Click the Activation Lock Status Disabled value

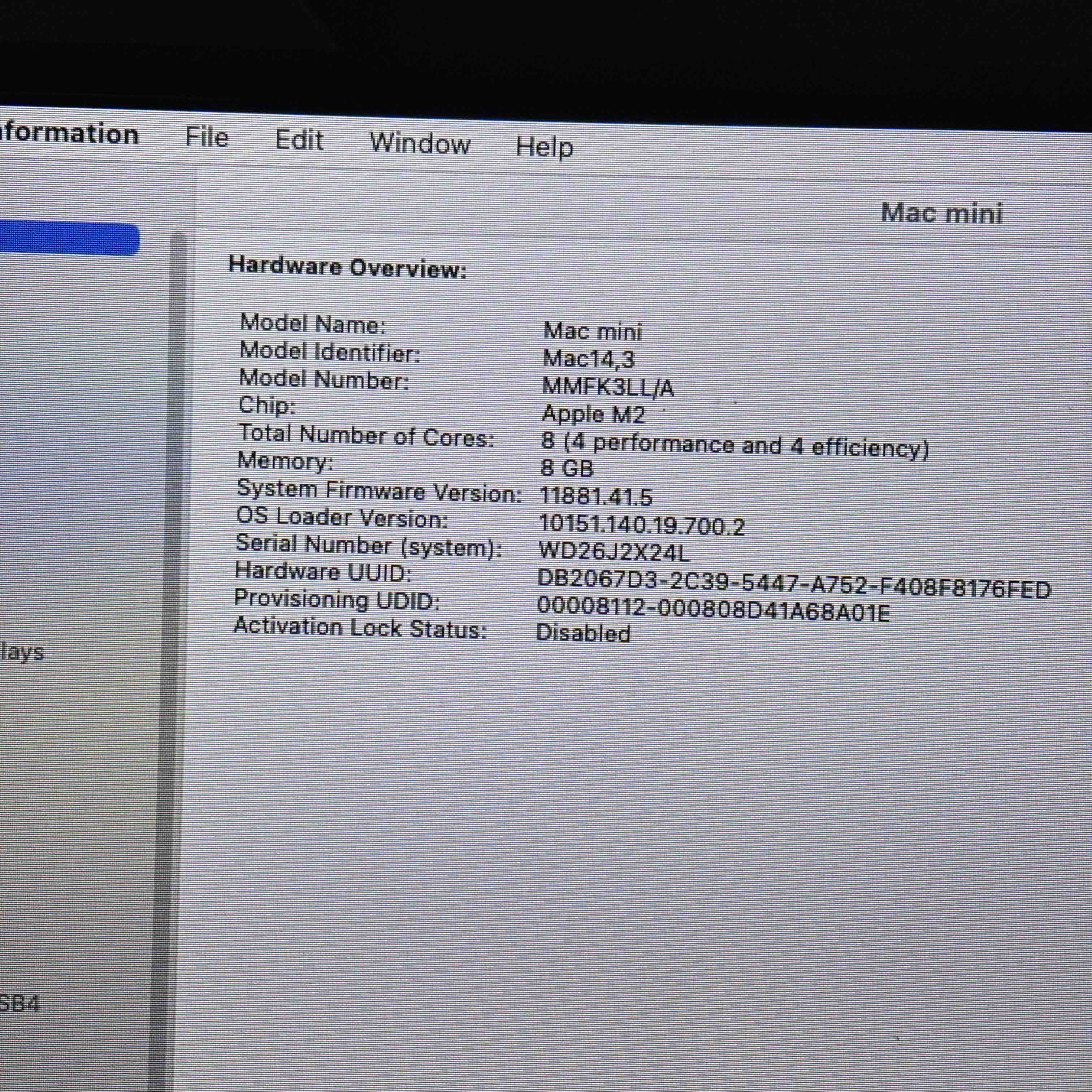click(x=583, y=632)
